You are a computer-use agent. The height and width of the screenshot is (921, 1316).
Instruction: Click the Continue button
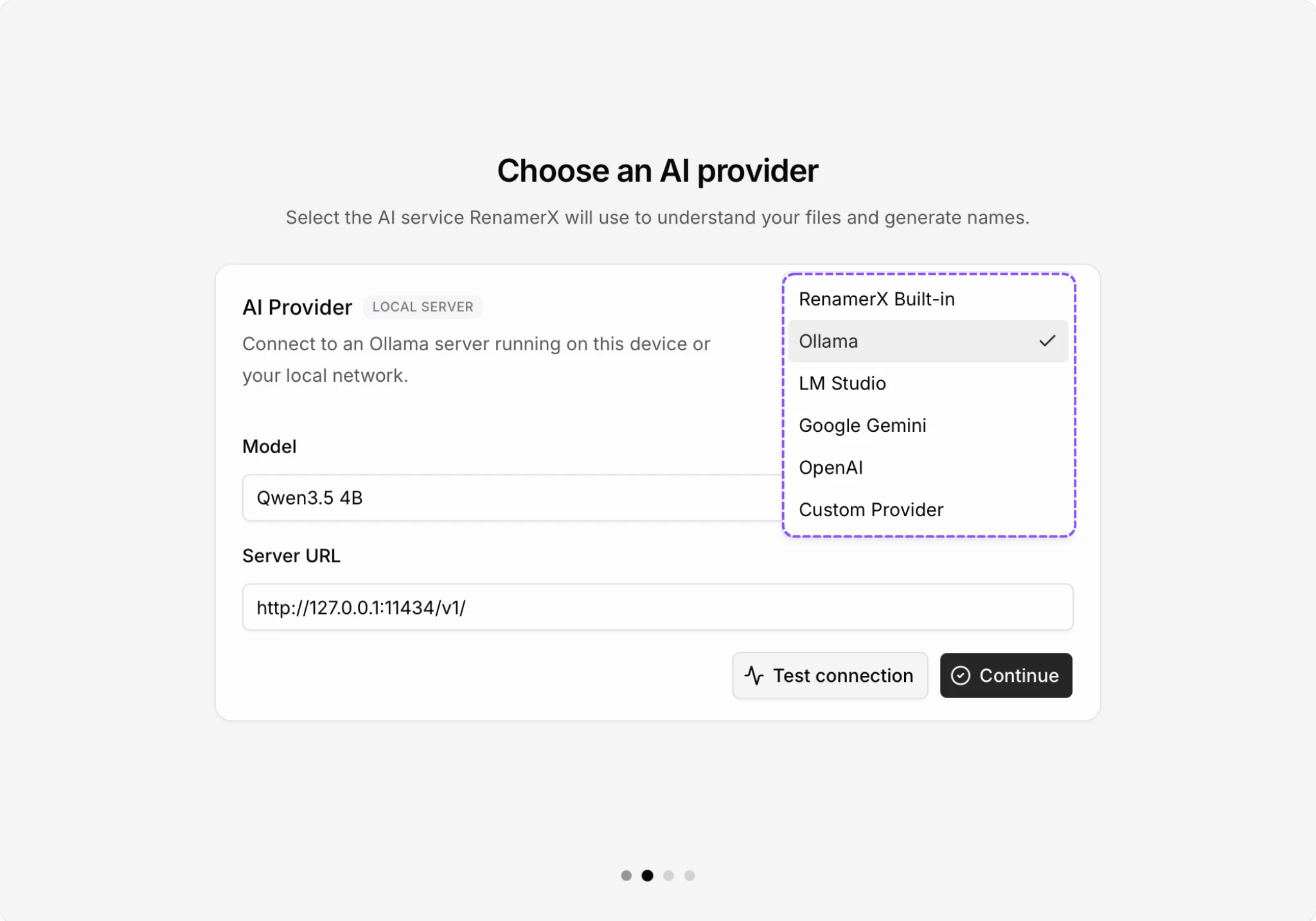[x=1006, y=675]
